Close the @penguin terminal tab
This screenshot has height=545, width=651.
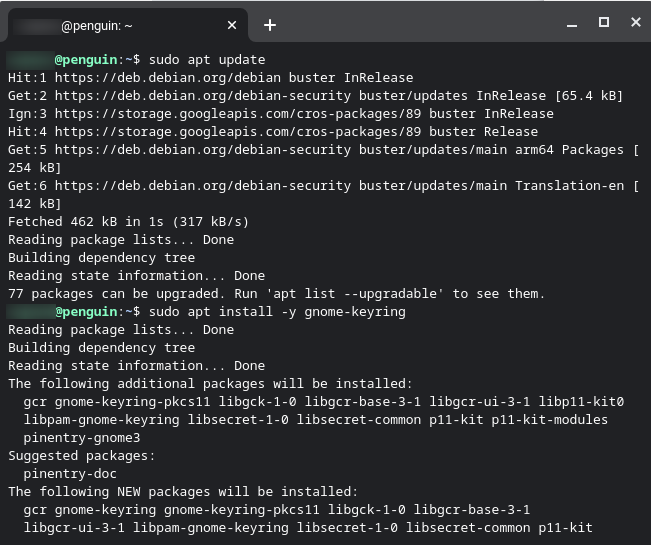232,25
